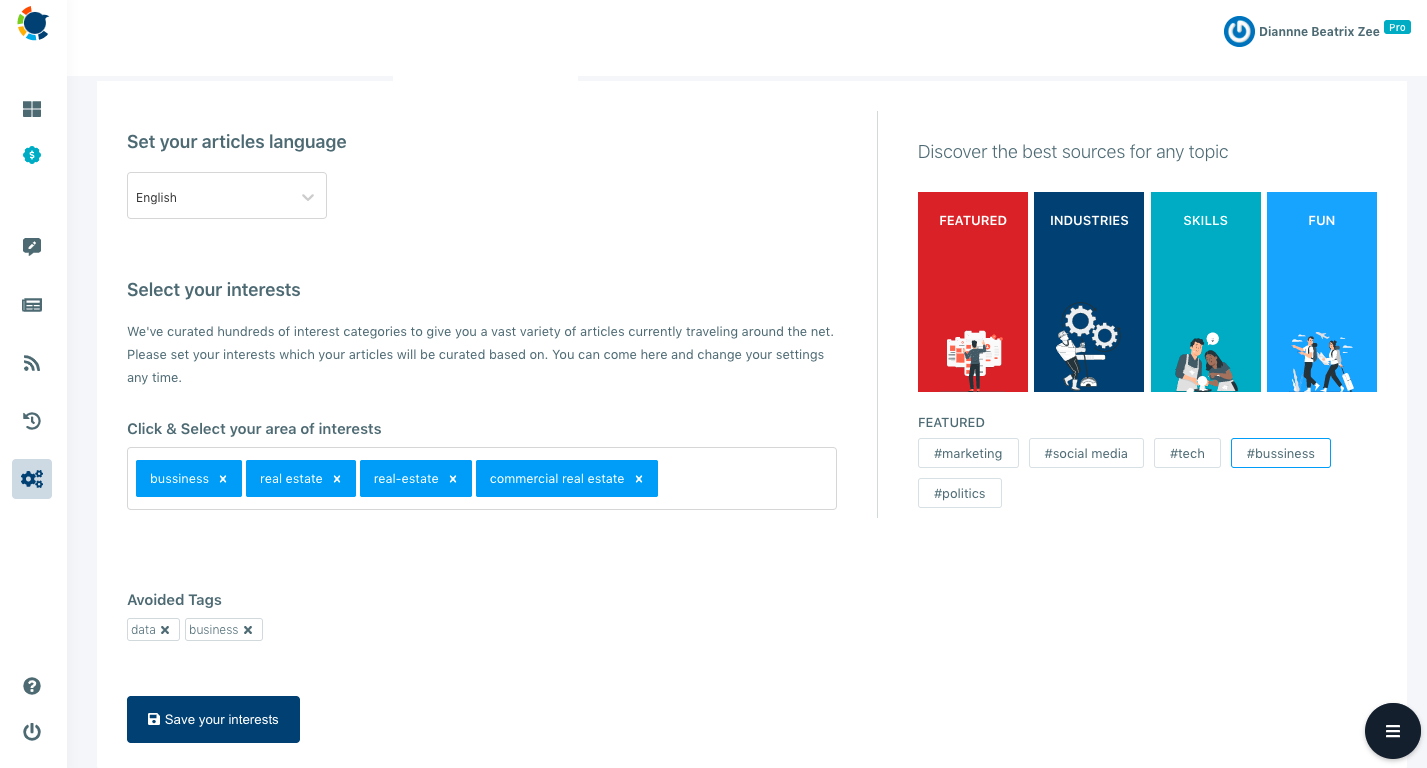Viewport: 1427px width, 768px height.
Task: Click the power logout icon in sidebar
Action: point(32,732)
